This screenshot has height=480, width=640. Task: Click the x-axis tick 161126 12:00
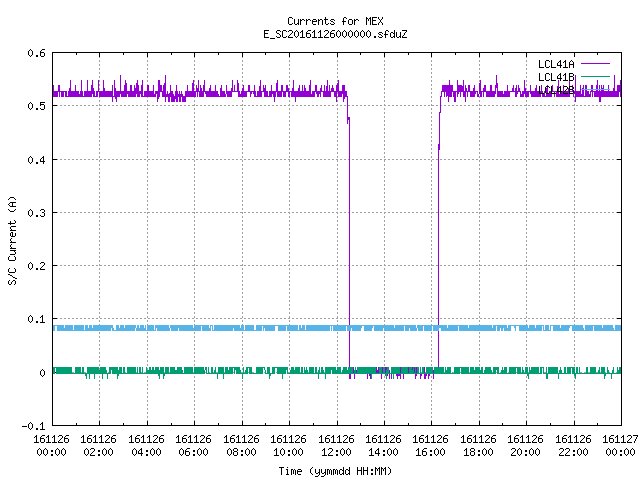(336, 446)
